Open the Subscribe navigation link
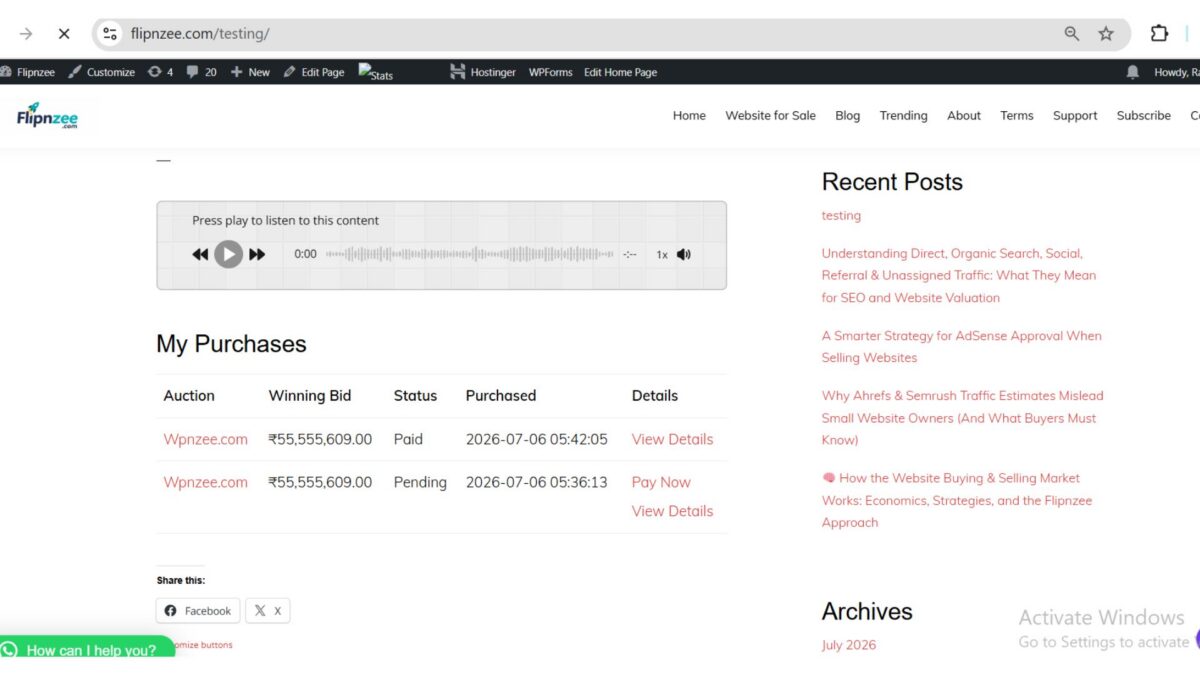1200x675 pixels. 1143,116
